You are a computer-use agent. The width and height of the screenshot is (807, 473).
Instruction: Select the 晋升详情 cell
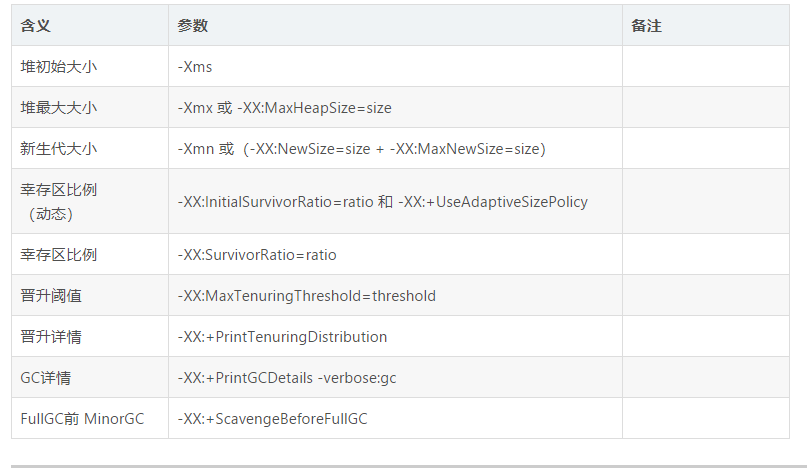(x=51, y=337)
